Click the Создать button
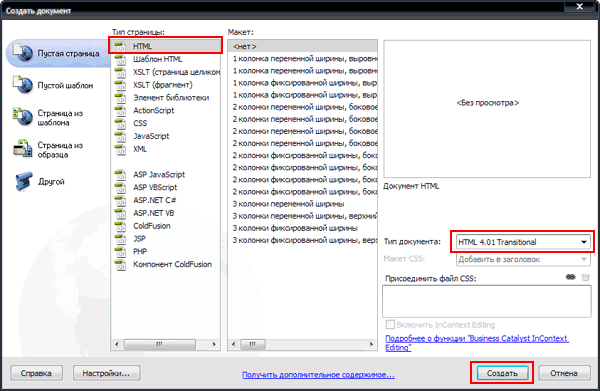Screen dimensions: 600x391 502,373
